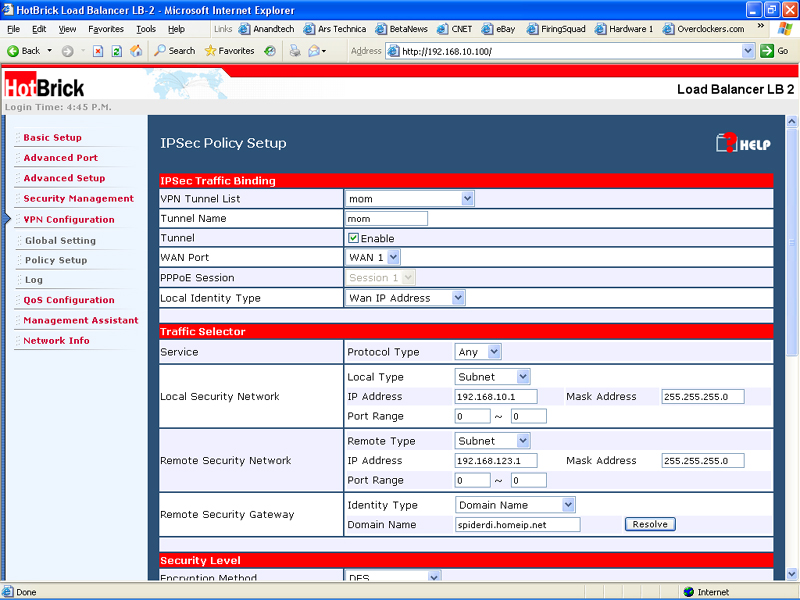The image size is (800, 600).
Task: Open the Protocol Type dropdown
Action: coord(493,352)
